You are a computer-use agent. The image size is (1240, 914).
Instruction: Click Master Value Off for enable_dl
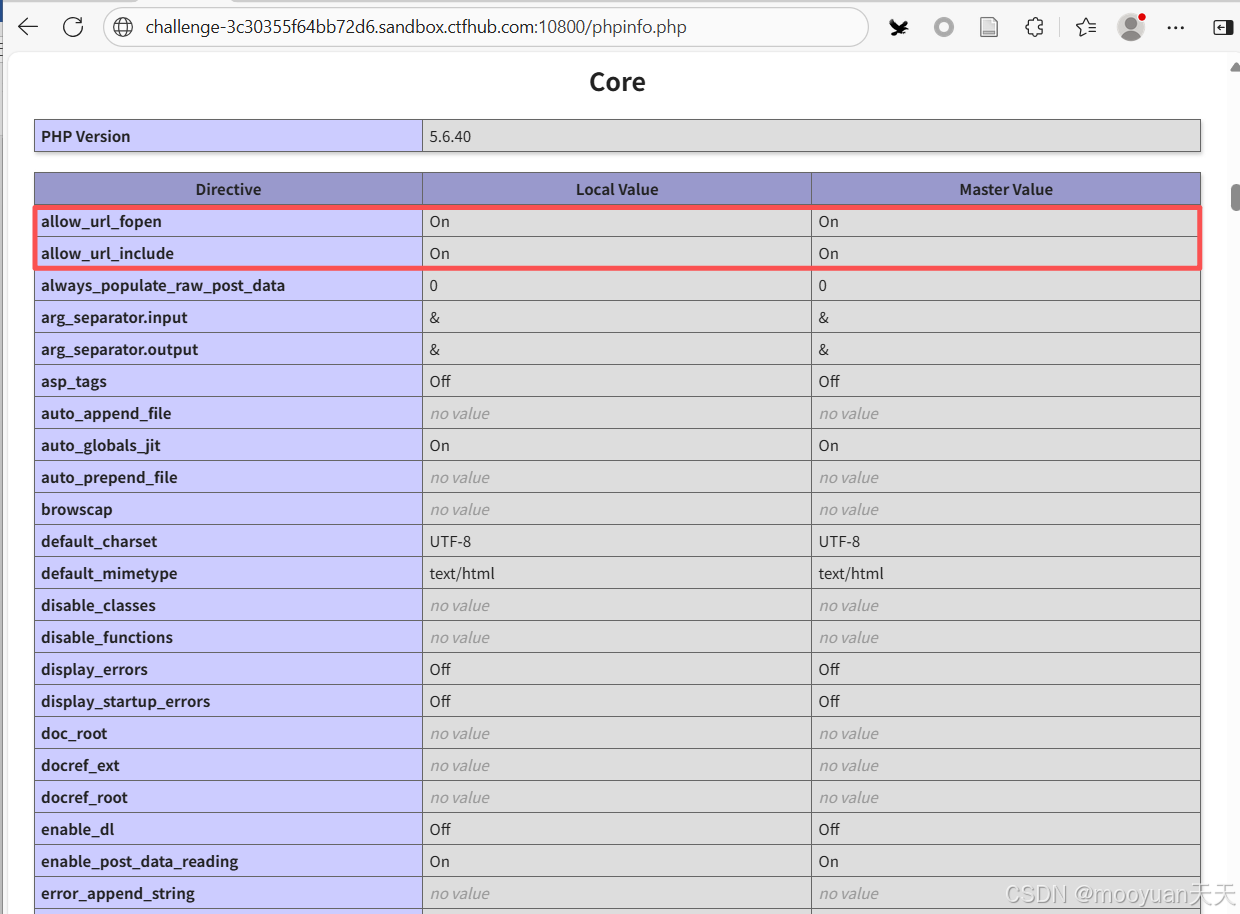(x=829, y=829)
